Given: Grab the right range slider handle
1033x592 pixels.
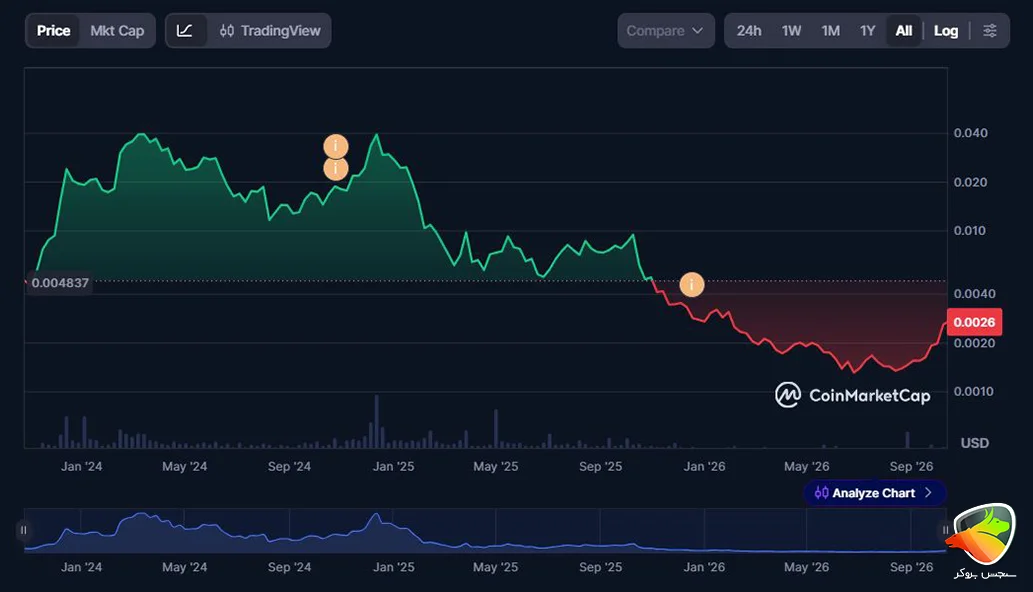Looking at the screenshot, I should point(945,530).
